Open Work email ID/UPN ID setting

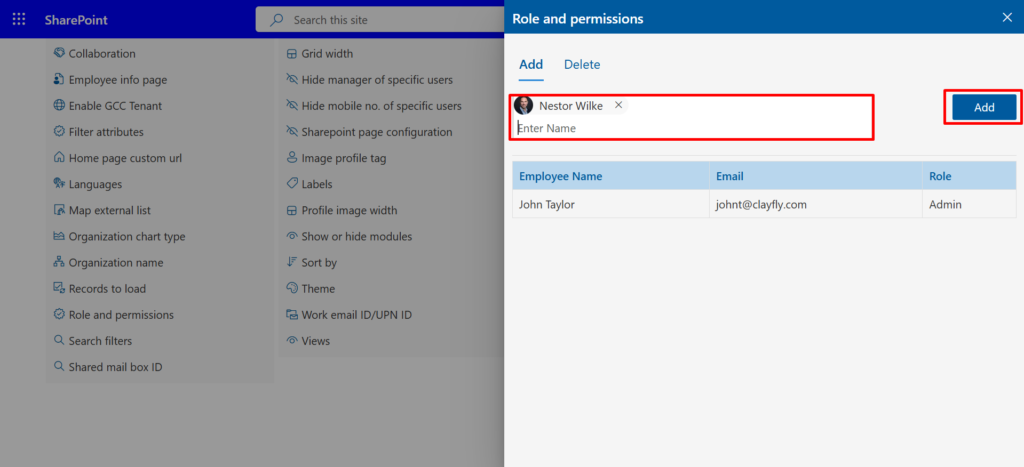(x=357, y=315)
